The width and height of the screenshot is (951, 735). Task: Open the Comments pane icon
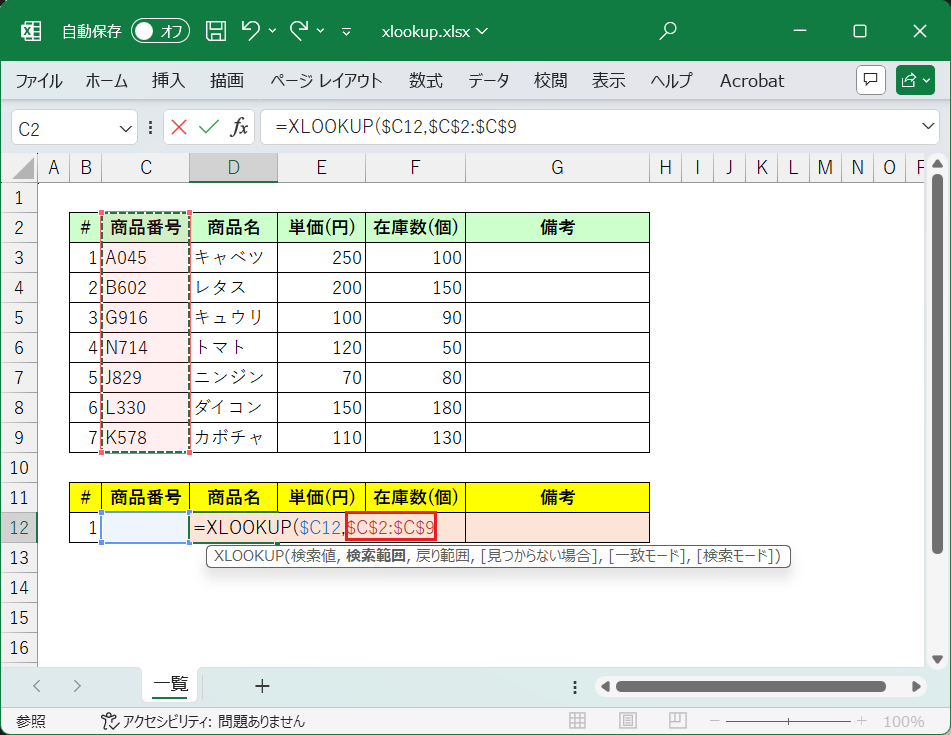pyautogui.click(x=870, y=80)
